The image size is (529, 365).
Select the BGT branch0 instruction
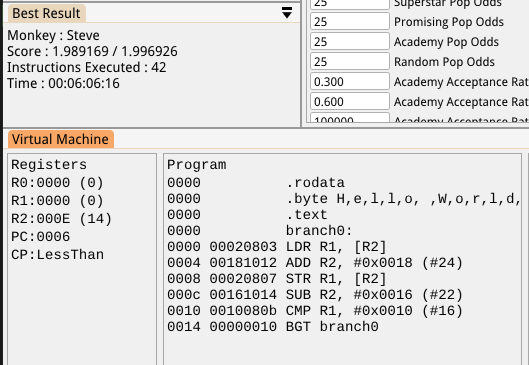[273, 327]
